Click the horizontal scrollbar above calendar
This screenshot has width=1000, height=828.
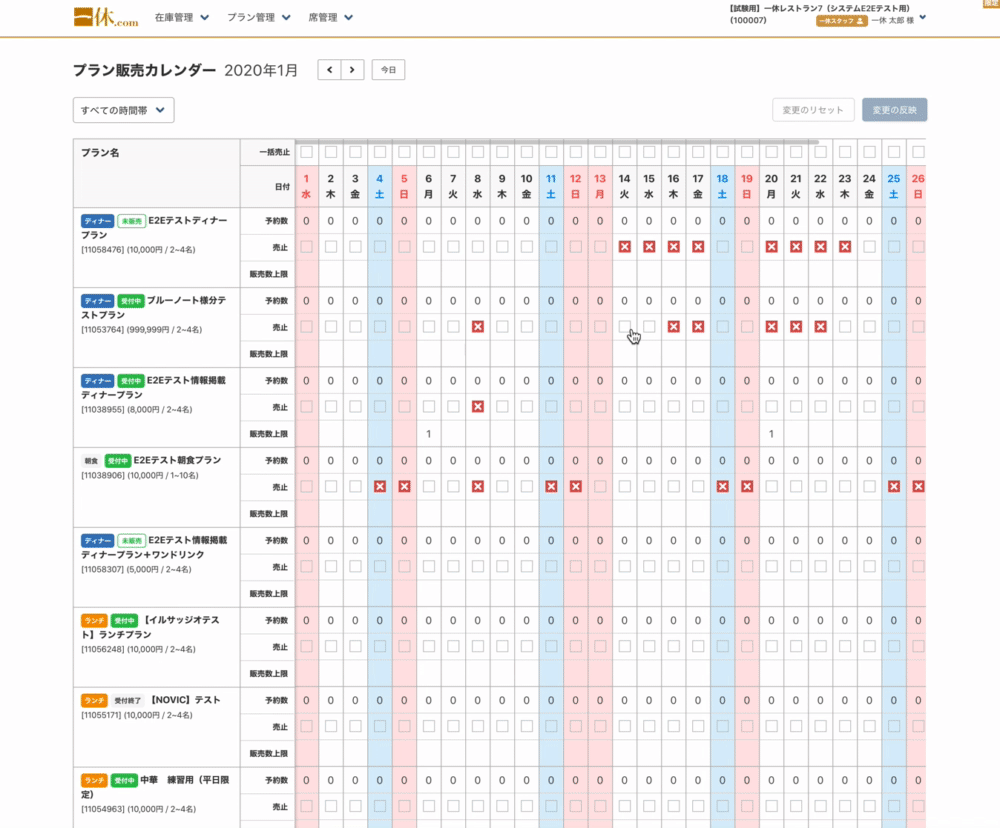click(557, 142)
